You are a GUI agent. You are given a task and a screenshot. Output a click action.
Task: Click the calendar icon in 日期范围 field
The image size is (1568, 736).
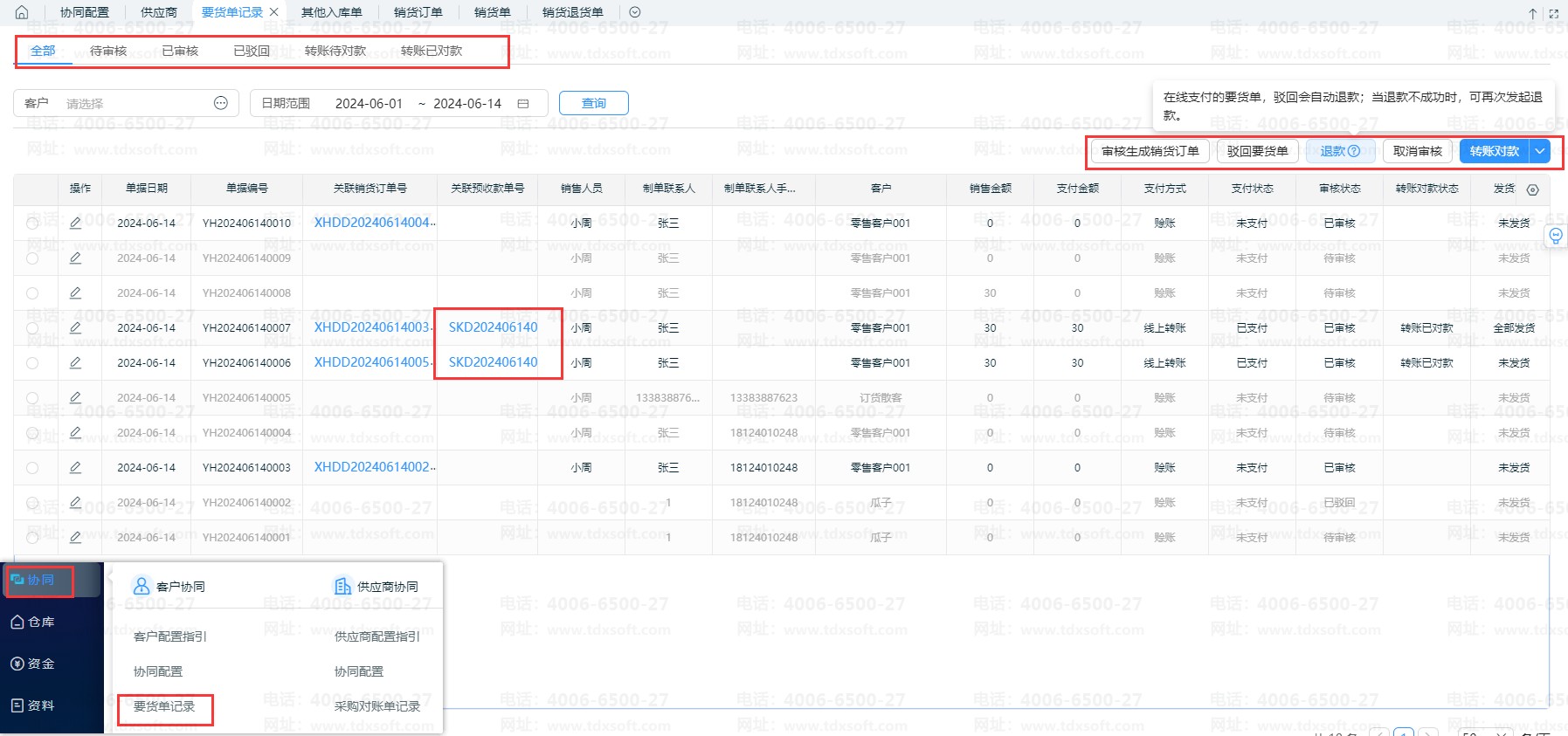[523, 104]
